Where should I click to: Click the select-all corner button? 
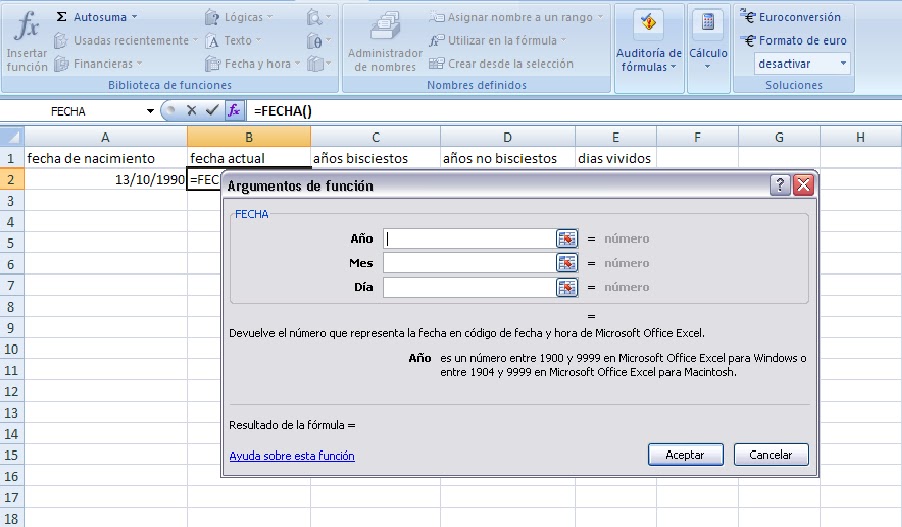tap(12, 137)
